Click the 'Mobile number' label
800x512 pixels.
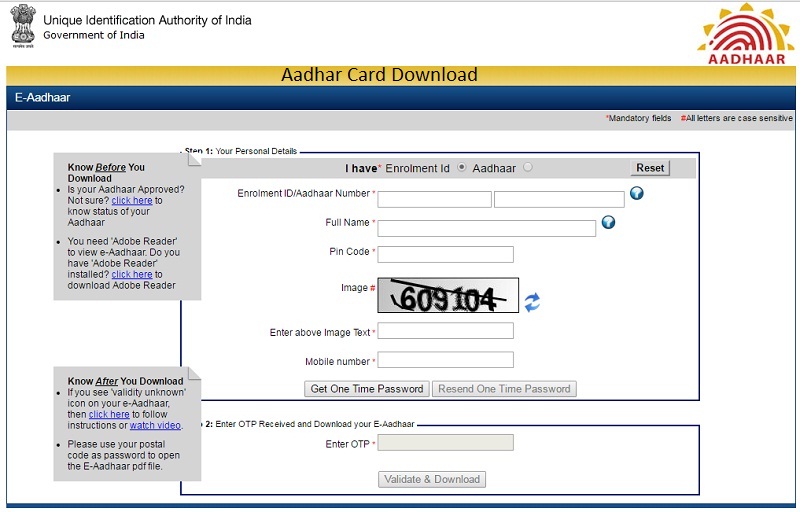(338, 362)
